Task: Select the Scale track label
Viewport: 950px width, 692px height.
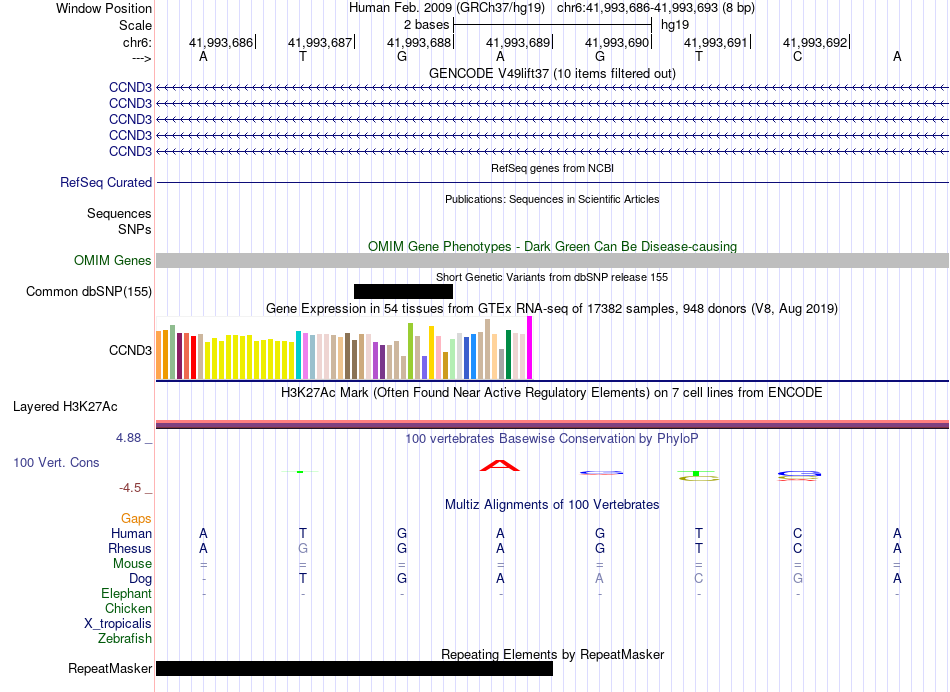Action: 135,25
